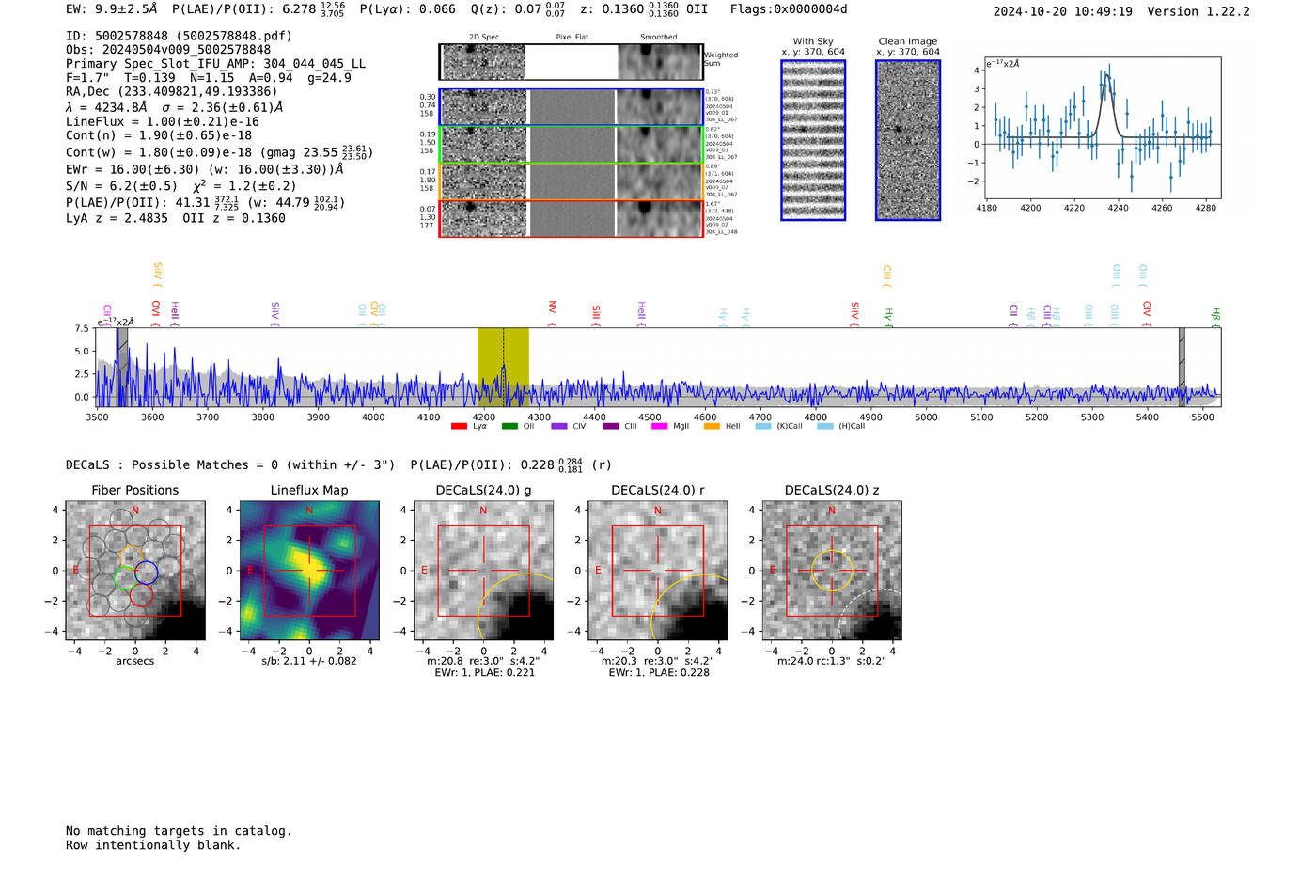Click the 'EWr: 1. PLAE: 0.221' caption
The height and width of the screenshot is (896, 1316).
pyautogui.click(x=484, y=672)
